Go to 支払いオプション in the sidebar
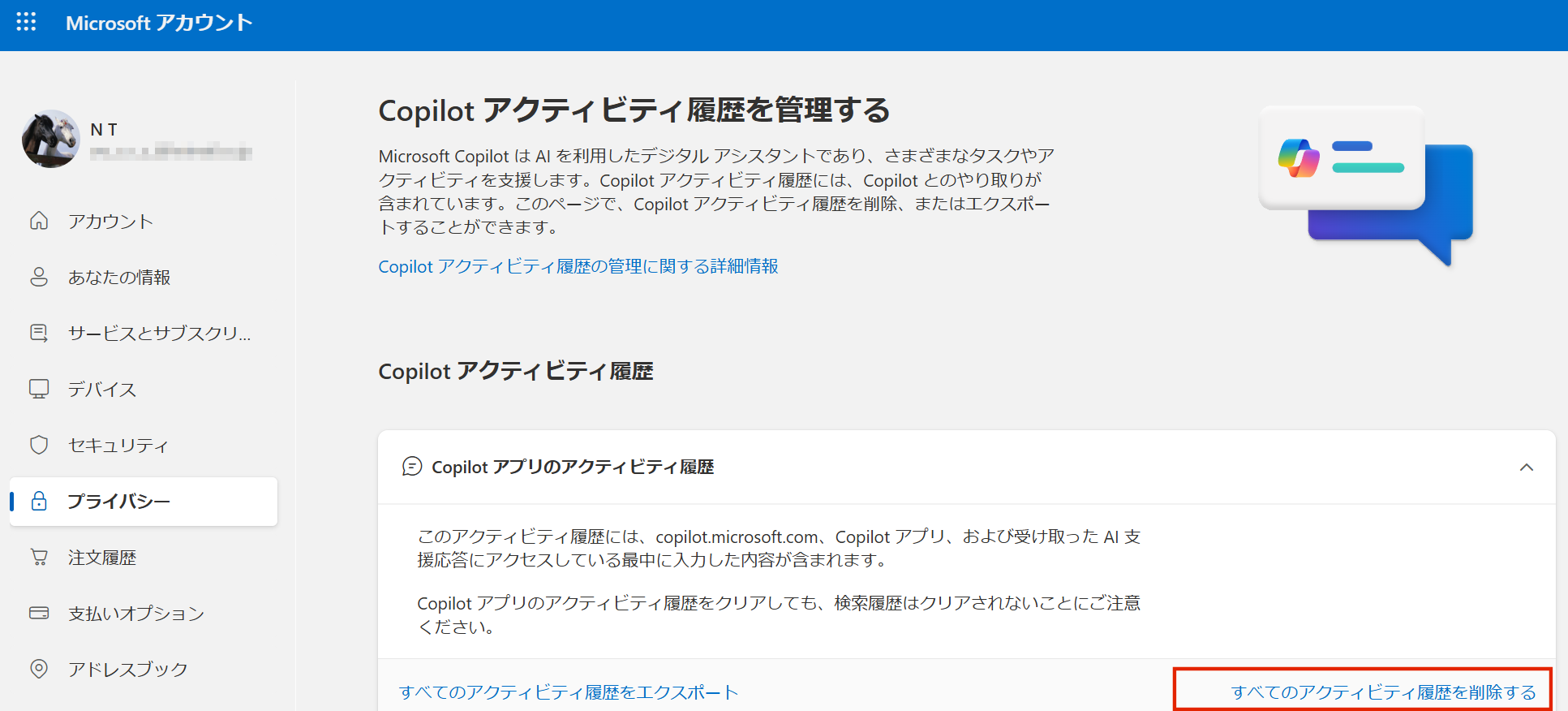Image resolution: width=1568 pixels, height=711 pixels. [144, 613]
